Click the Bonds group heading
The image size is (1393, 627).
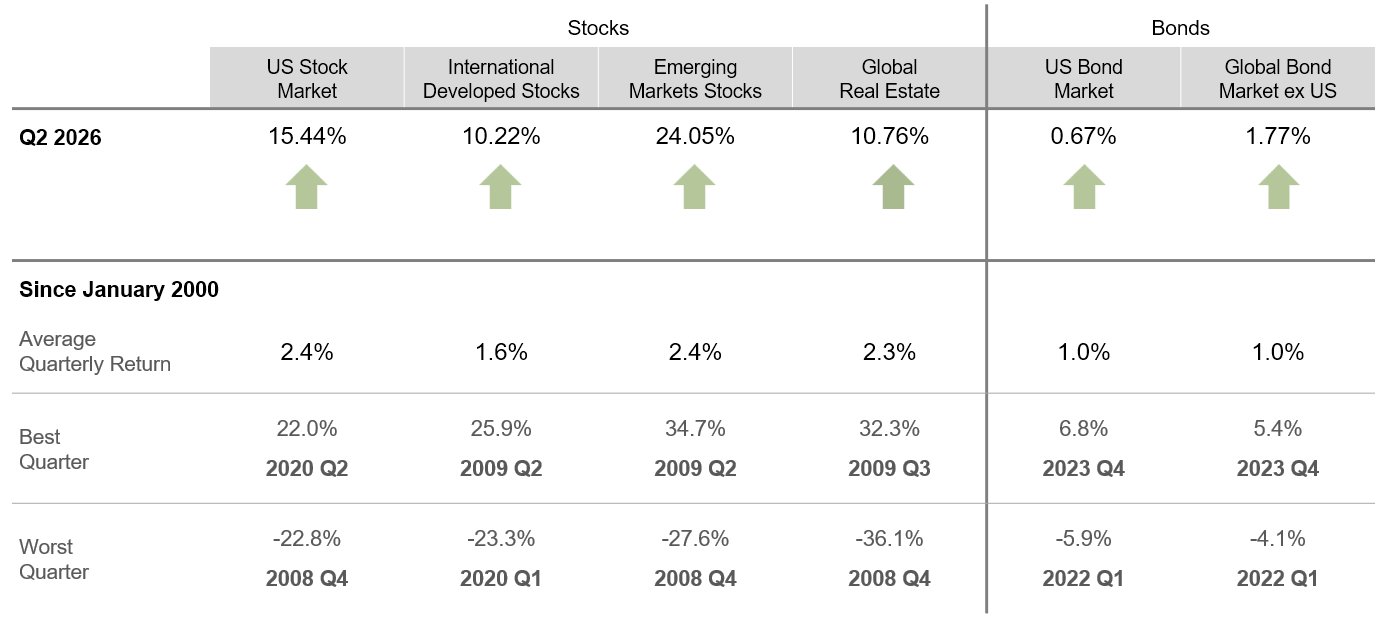point(1180,28)
